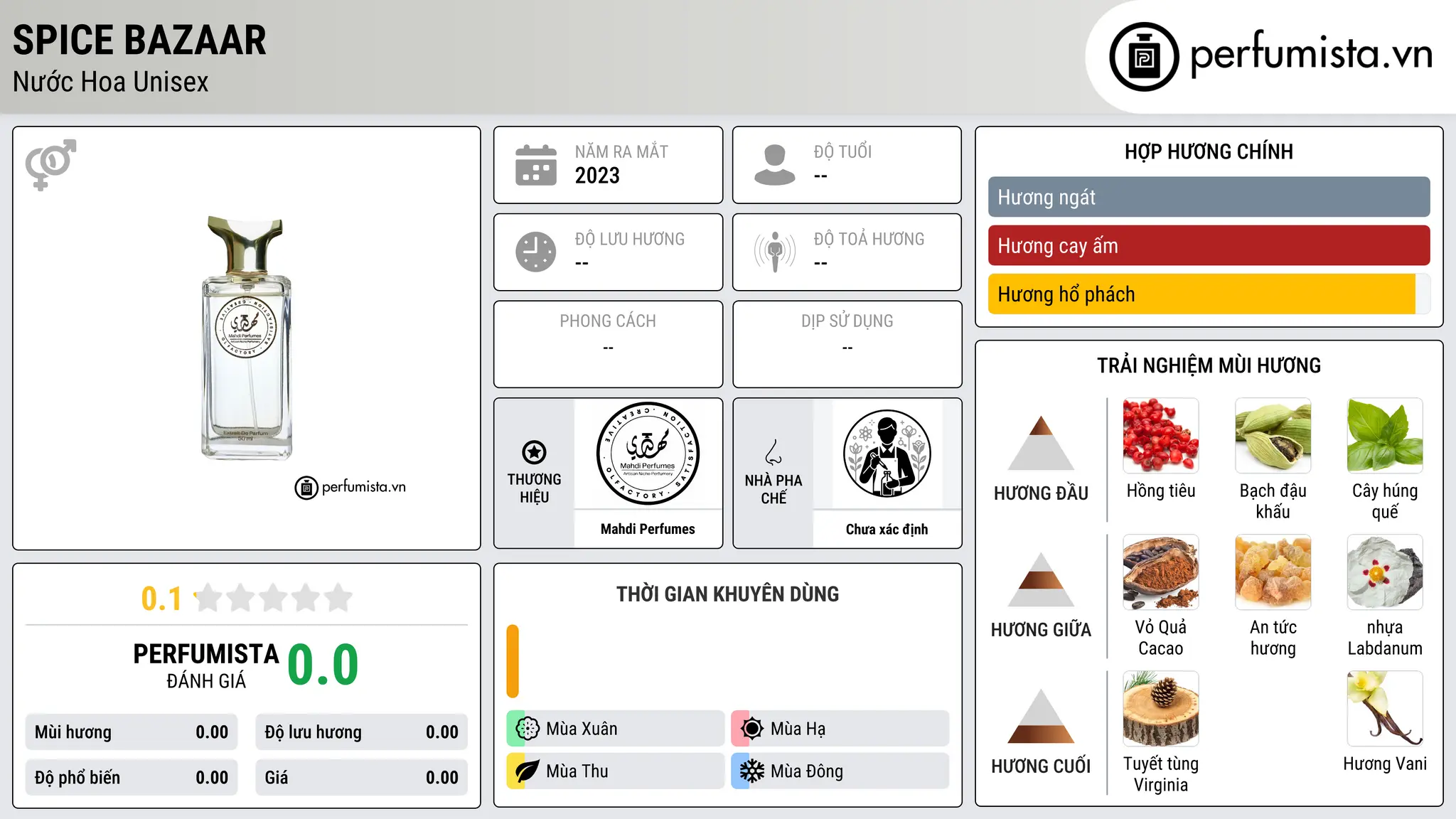Click the Hương Giữa pyramid icon
The image size is (1456, 819).
[1041, 579]
